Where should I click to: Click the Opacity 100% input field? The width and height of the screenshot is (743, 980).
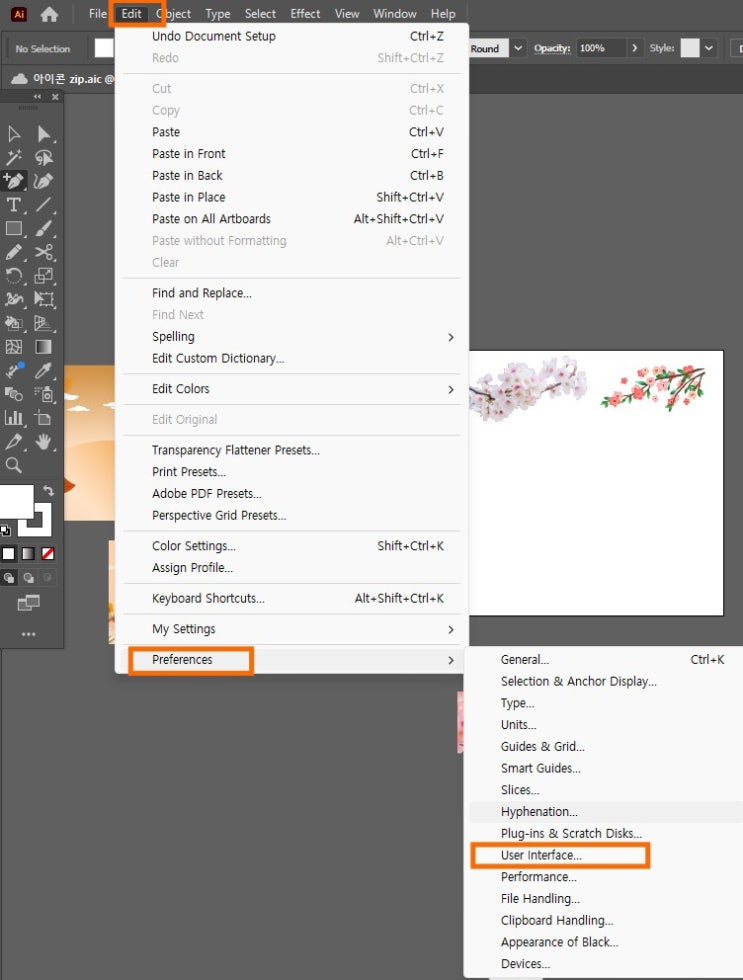point(601,48)
